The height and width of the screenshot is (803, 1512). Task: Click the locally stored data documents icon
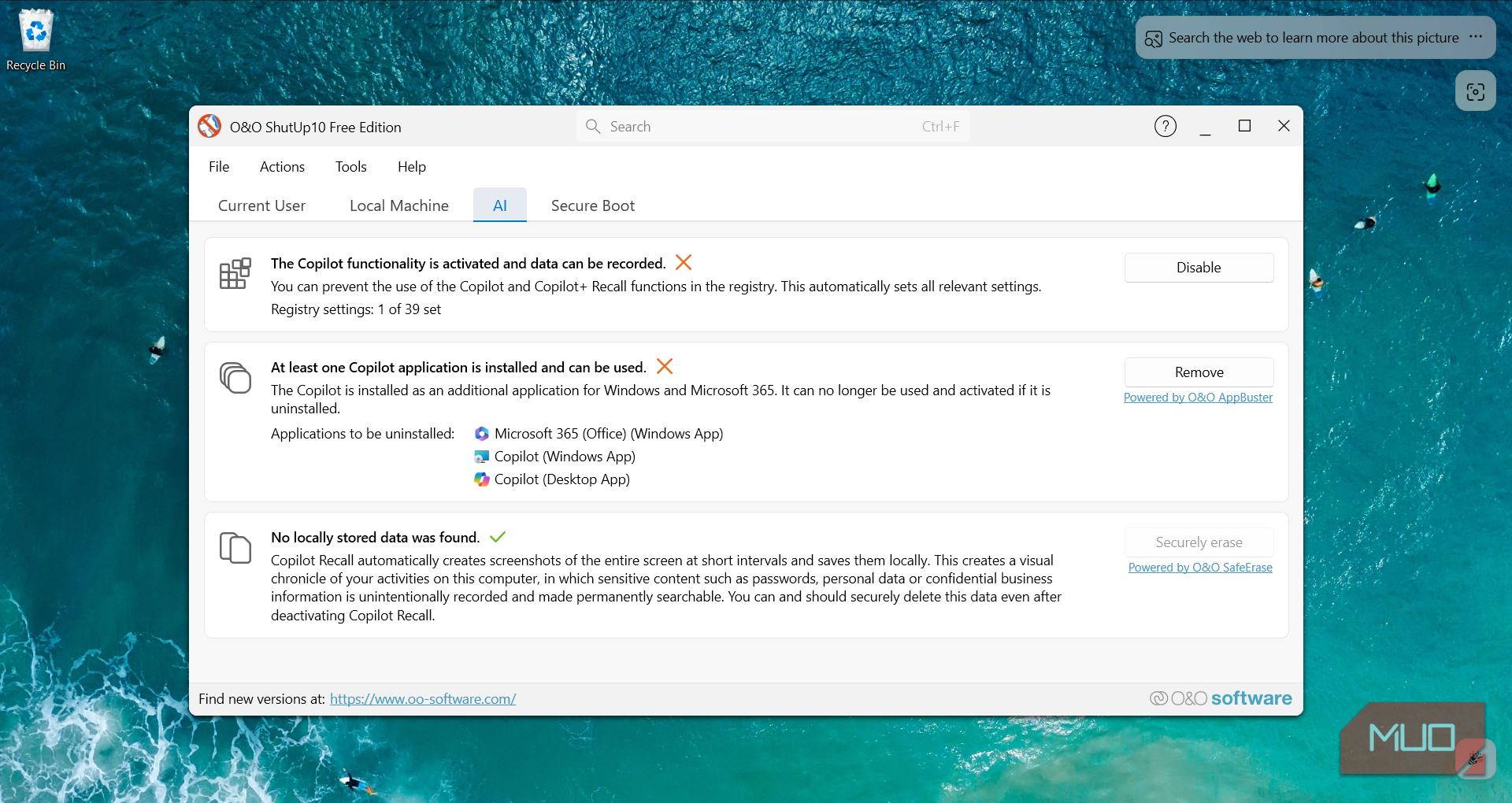click(235, 547)
